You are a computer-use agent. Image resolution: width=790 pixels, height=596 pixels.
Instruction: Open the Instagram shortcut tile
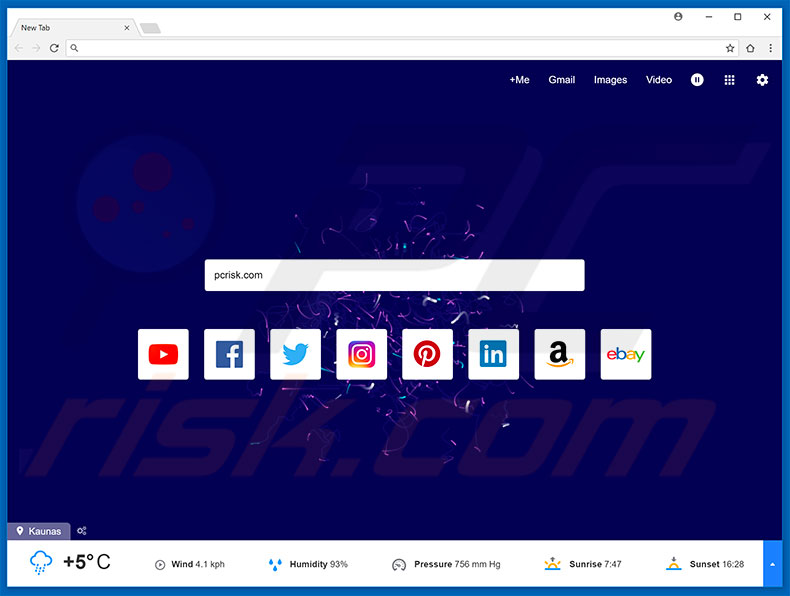(x=361, y=354)
